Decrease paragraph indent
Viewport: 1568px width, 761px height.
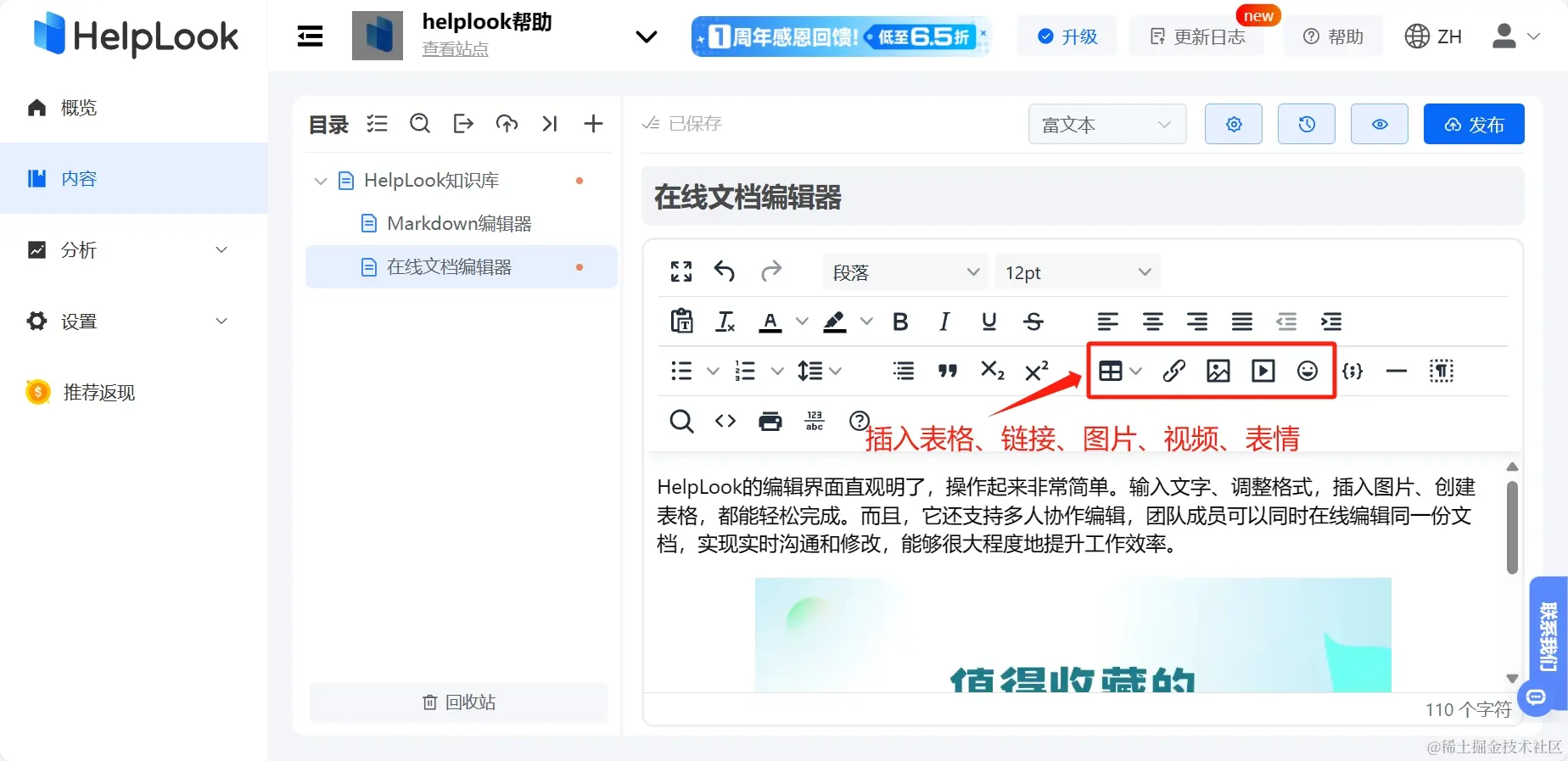[1286, 322]
